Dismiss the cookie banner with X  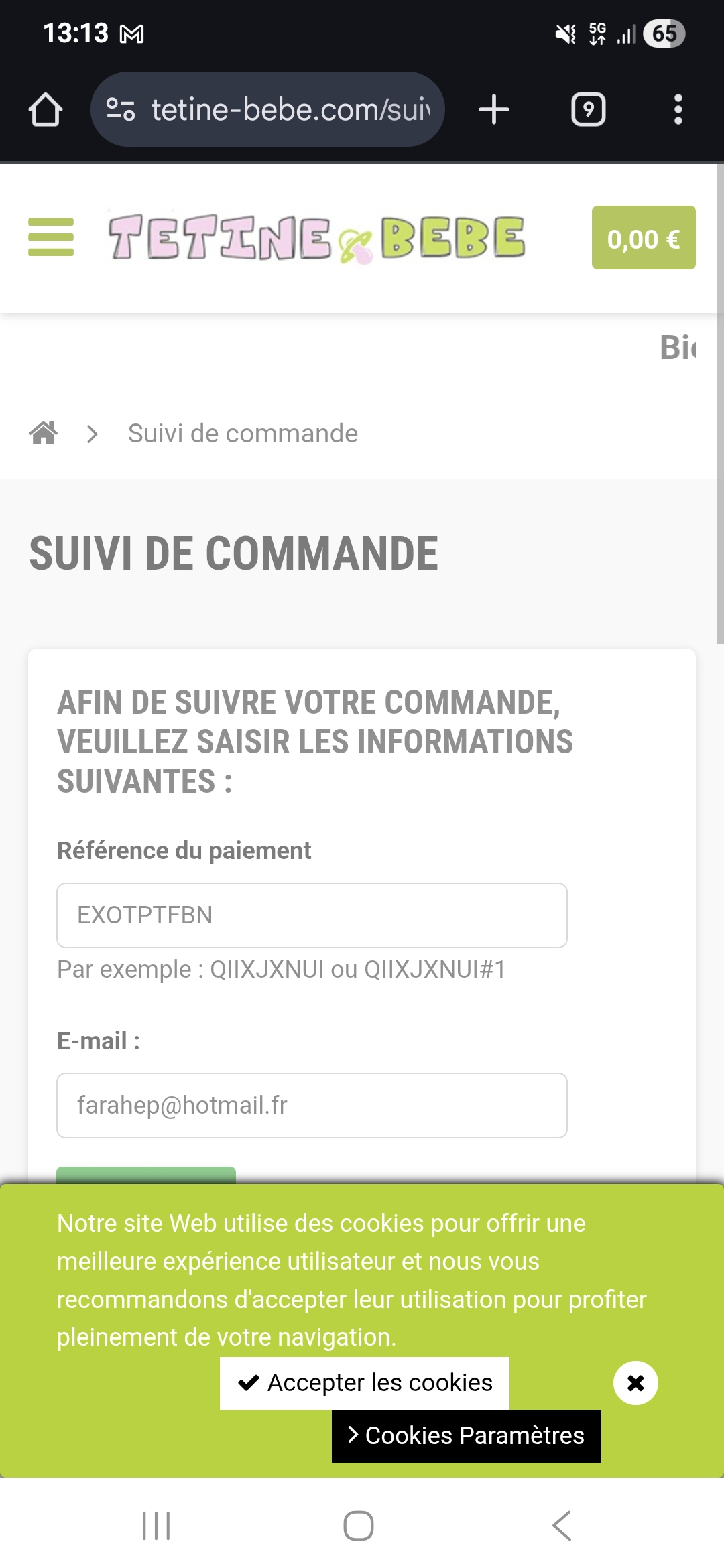click(x=636, y=1383)
